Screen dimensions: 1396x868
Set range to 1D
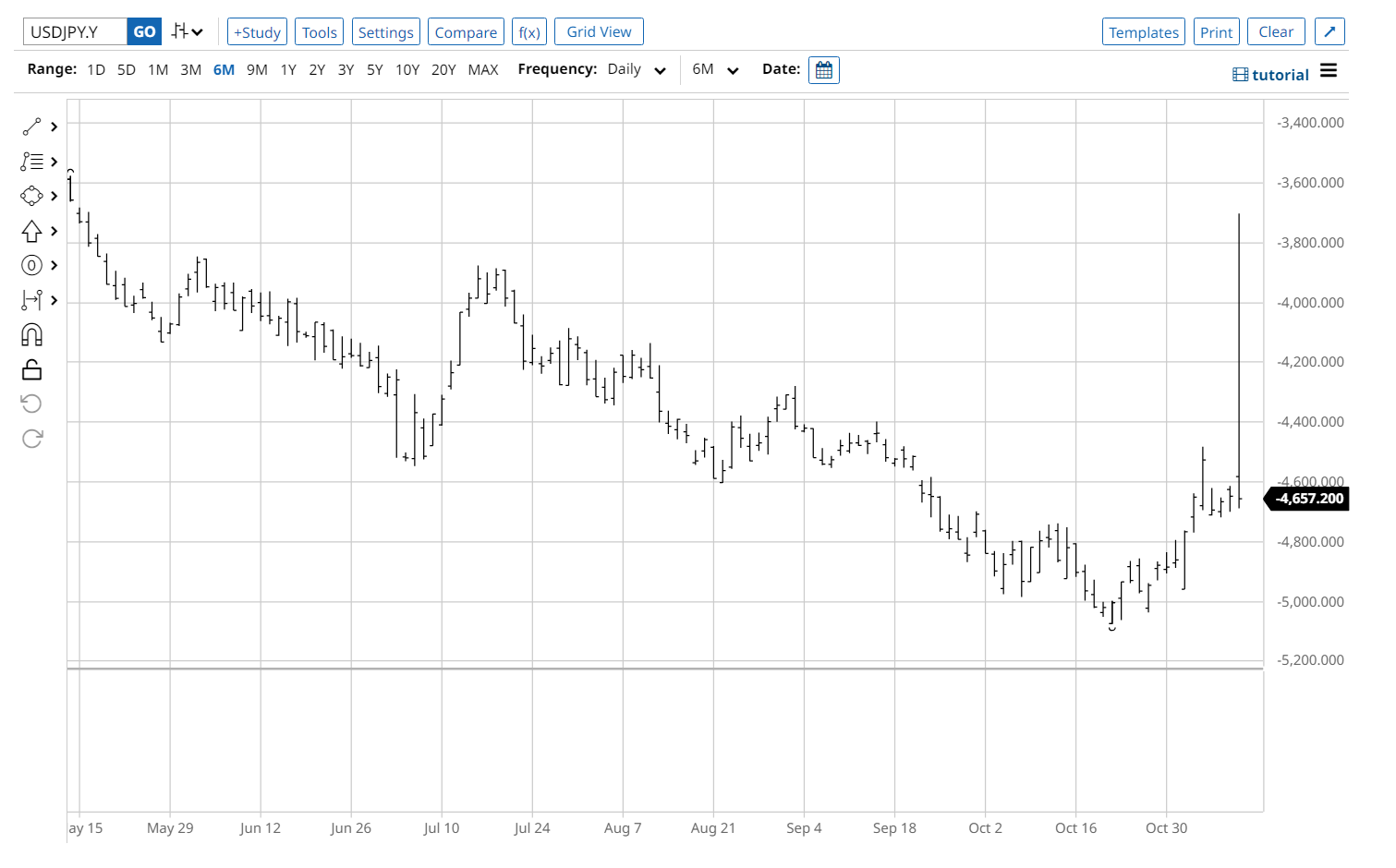96,69
